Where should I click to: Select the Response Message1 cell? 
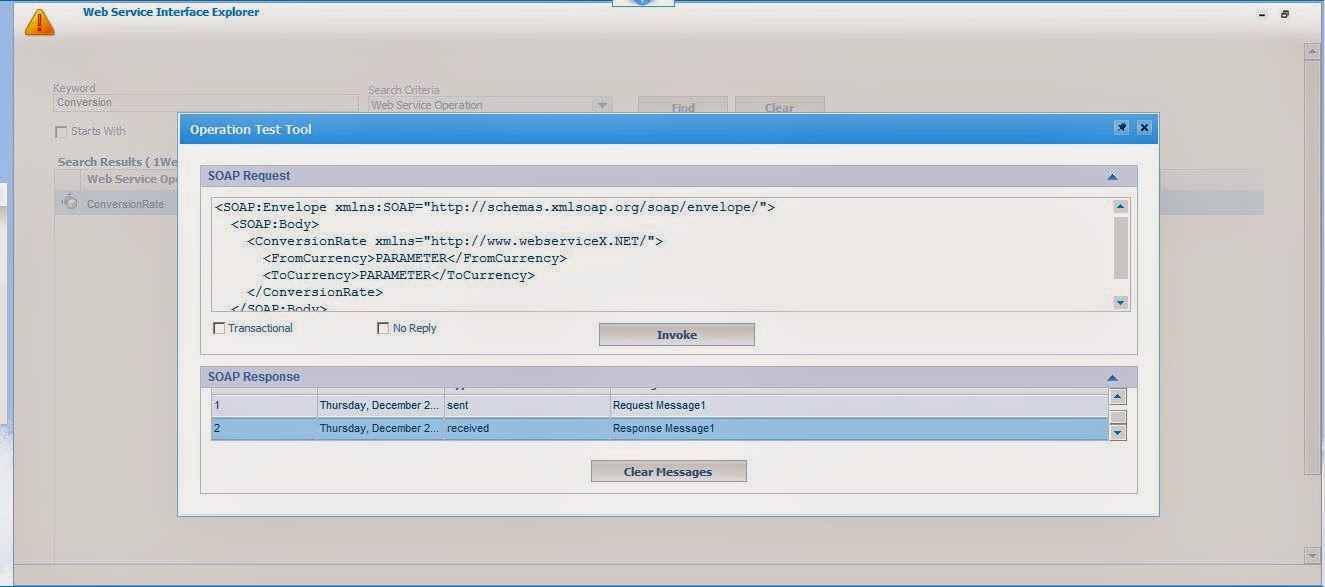[859, 429]
